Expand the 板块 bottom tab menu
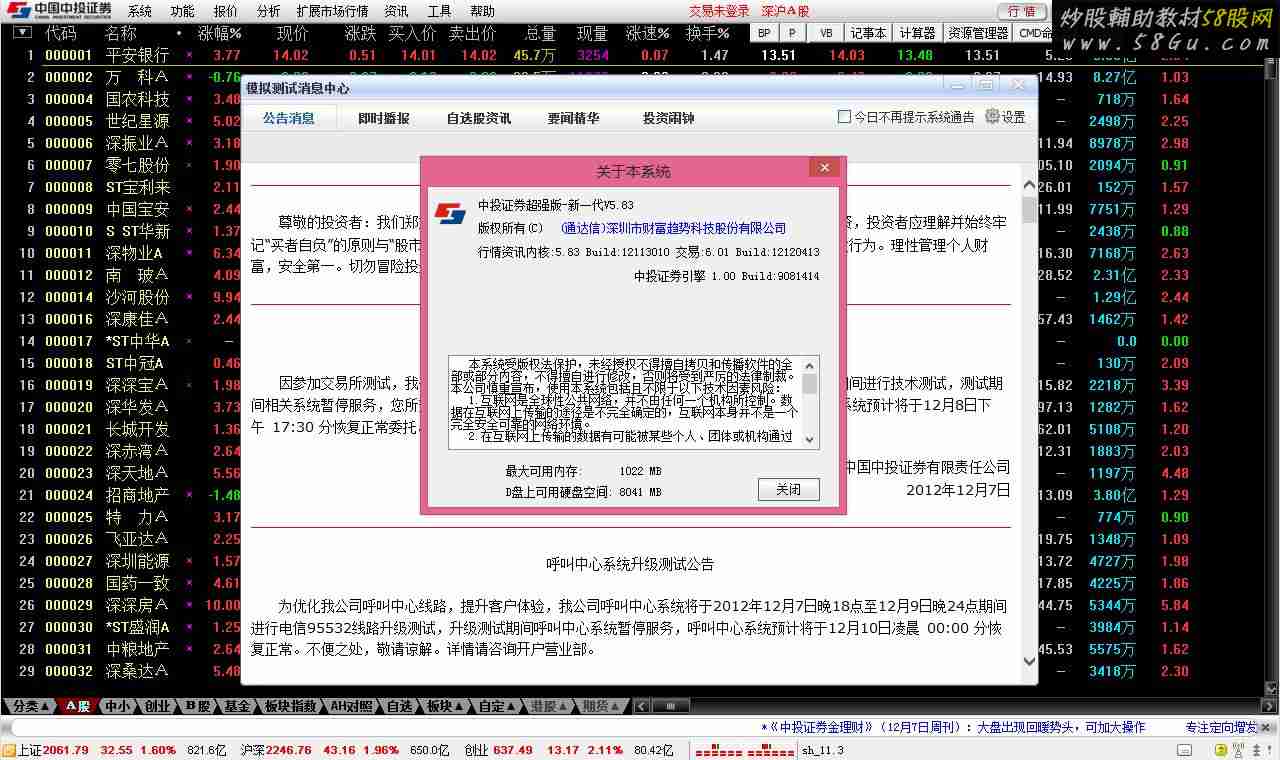The image size is (1280, 760). point(445,706)
